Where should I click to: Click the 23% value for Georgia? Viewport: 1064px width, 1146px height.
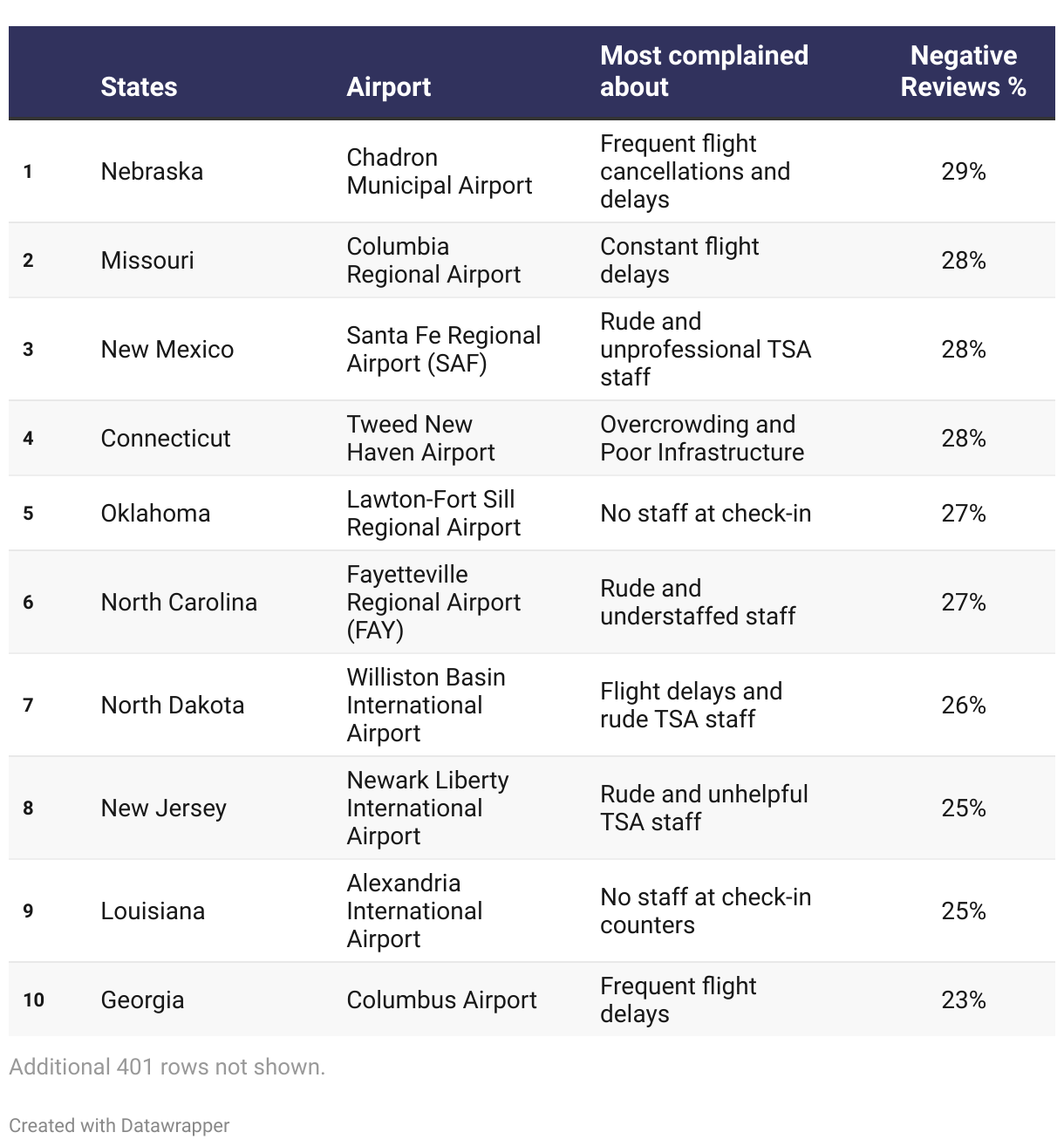click(x=963, y=1000)
